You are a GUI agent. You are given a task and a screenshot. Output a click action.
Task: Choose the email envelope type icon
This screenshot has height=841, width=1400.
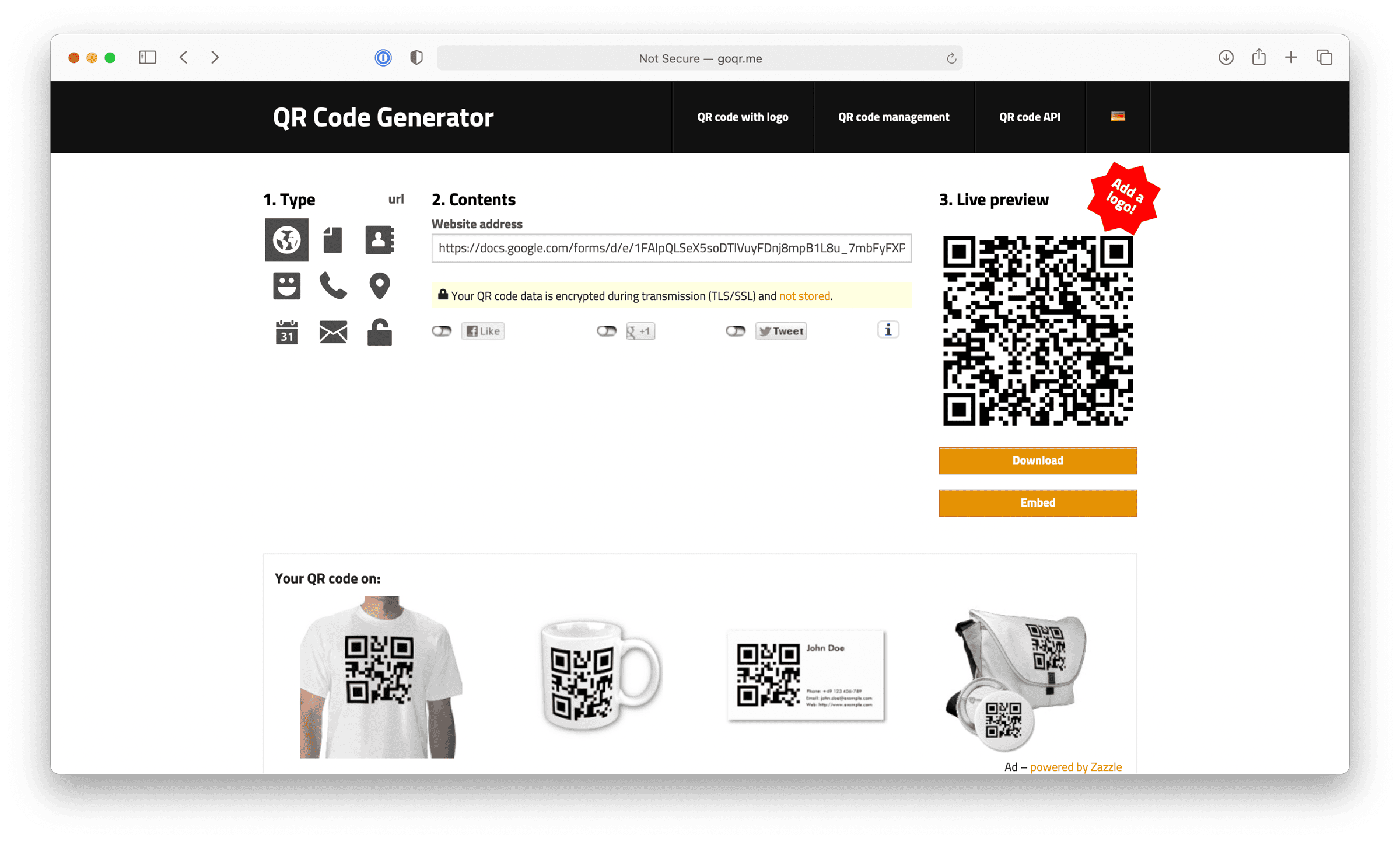[x=333, y=332]
